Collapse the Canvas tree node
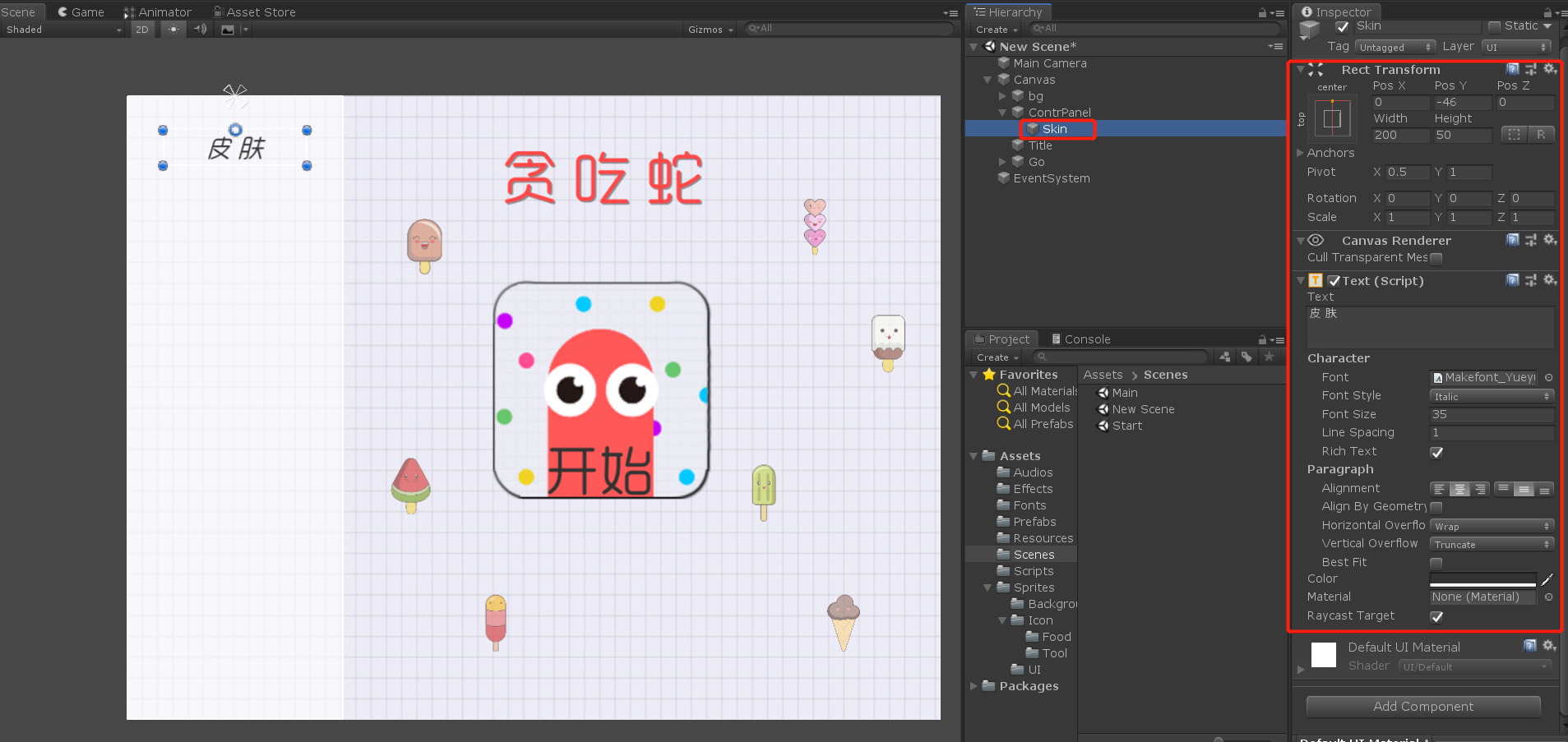 click(x=988, y=80)
